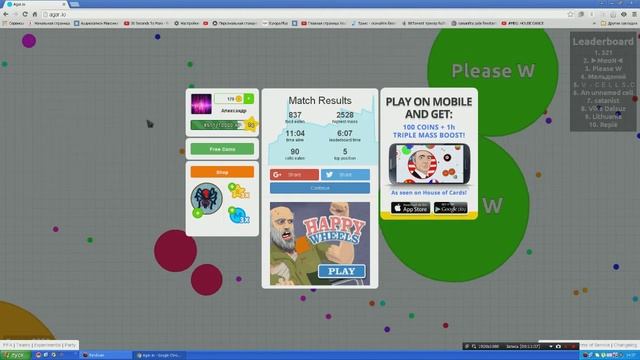Open the new tab button
The image size is (640, 360).
(x=74, y=4)
